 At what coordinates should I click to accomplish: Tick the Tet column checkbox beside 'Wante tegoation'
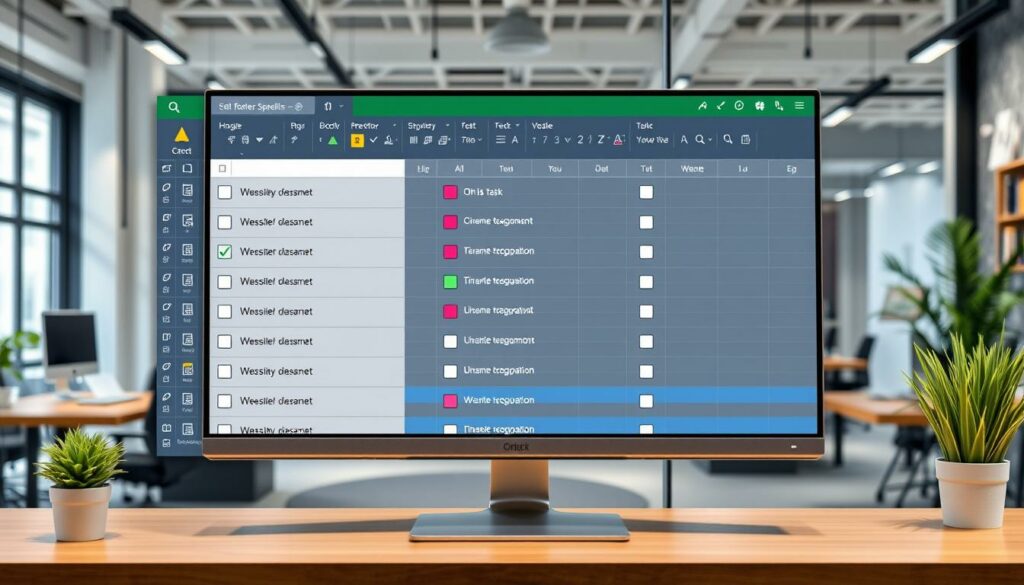(x=646, y=401)
